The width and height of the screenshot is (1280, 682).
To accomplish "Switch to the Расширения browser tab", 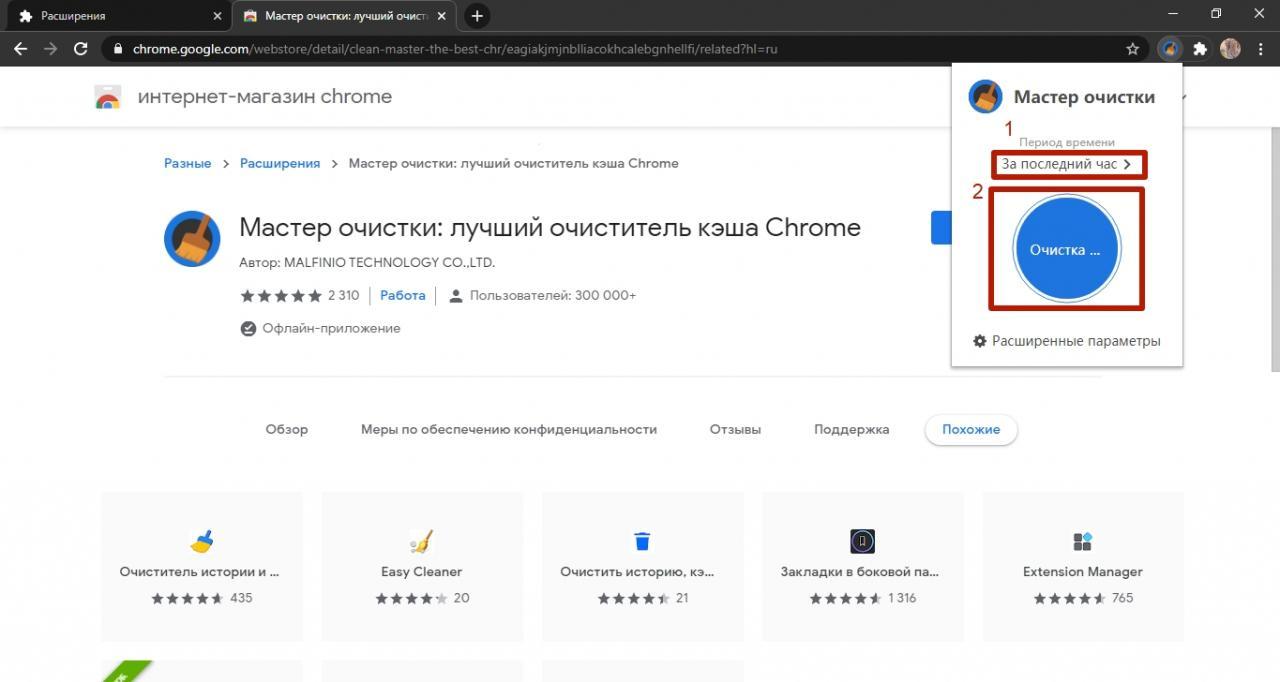I will (116, 16).
